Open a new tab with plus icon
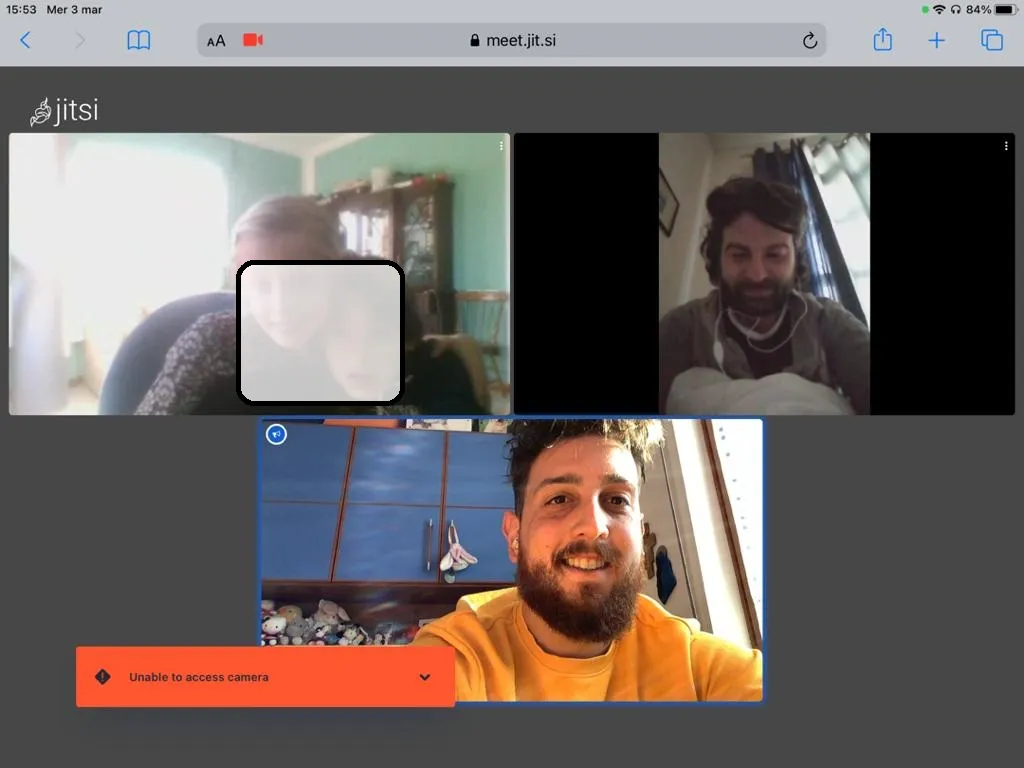This screenshot has width=1024, height=768. click(x=937, y=40)
